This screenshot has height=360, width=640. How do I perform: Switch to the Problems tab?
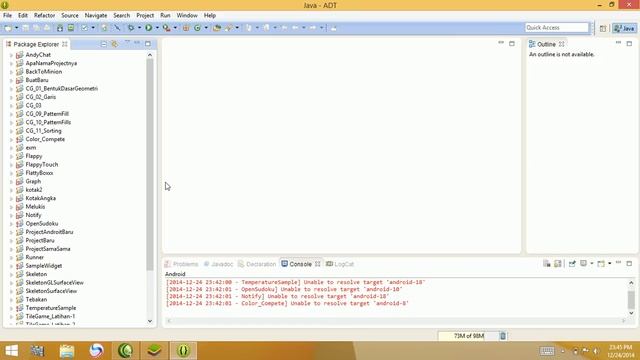tap(182, 264)
